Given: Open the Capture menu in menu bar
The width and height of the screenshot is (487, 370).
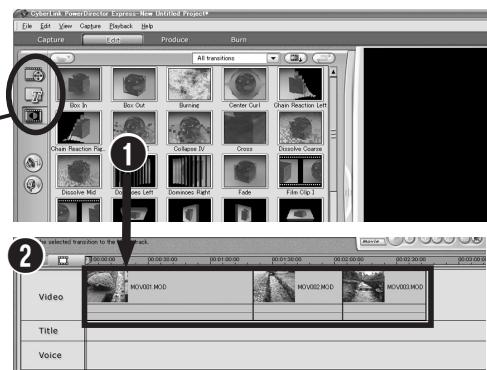Looking at the screenshot, I should (90, 26).
